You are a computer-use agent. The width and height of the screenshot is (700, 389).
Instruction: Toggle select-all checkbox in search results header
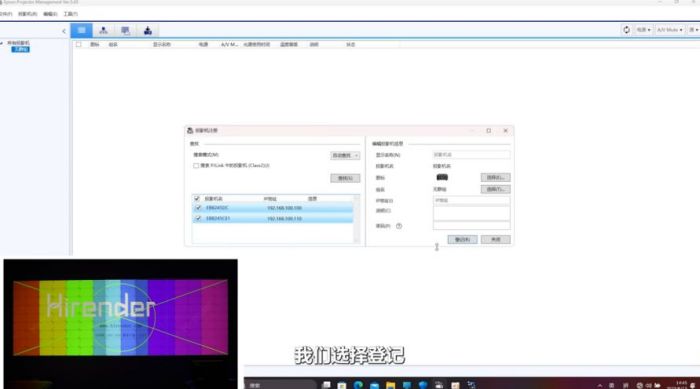pyautogui.click(x=197, y=198)
